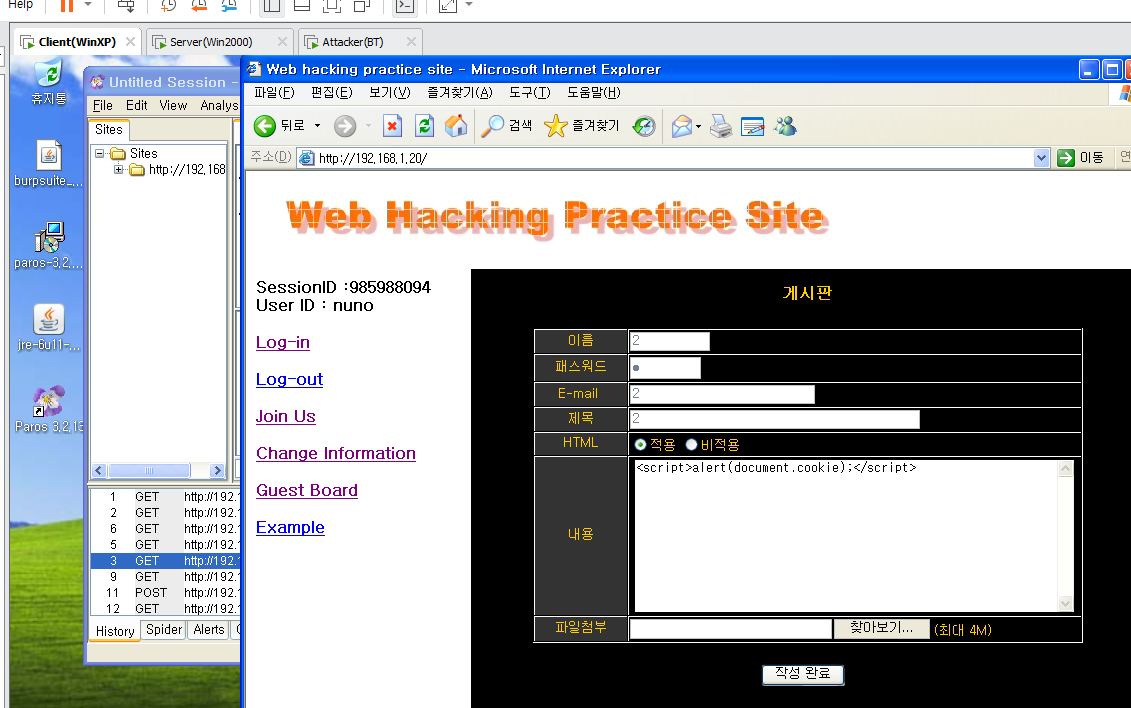Click the red Stop loading icon

(392, 126)
